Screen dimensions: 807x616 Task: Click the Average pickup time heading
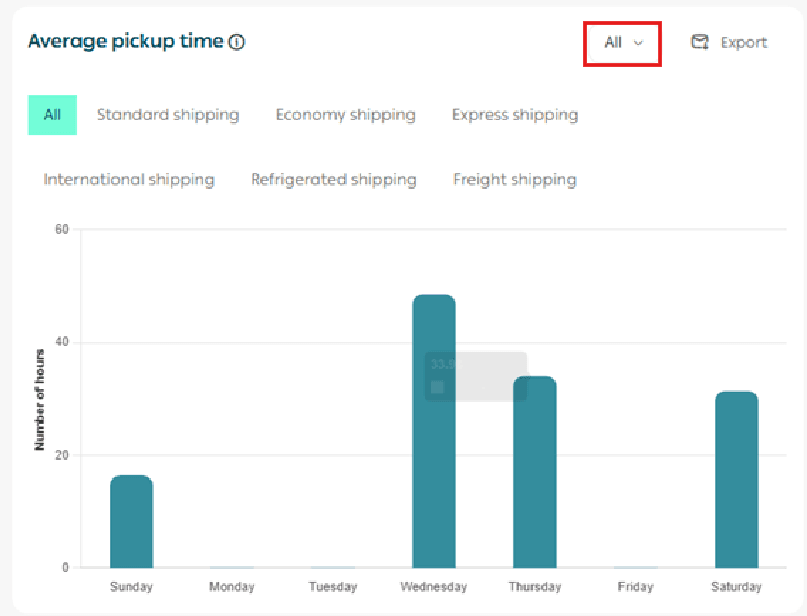[125, 42]
